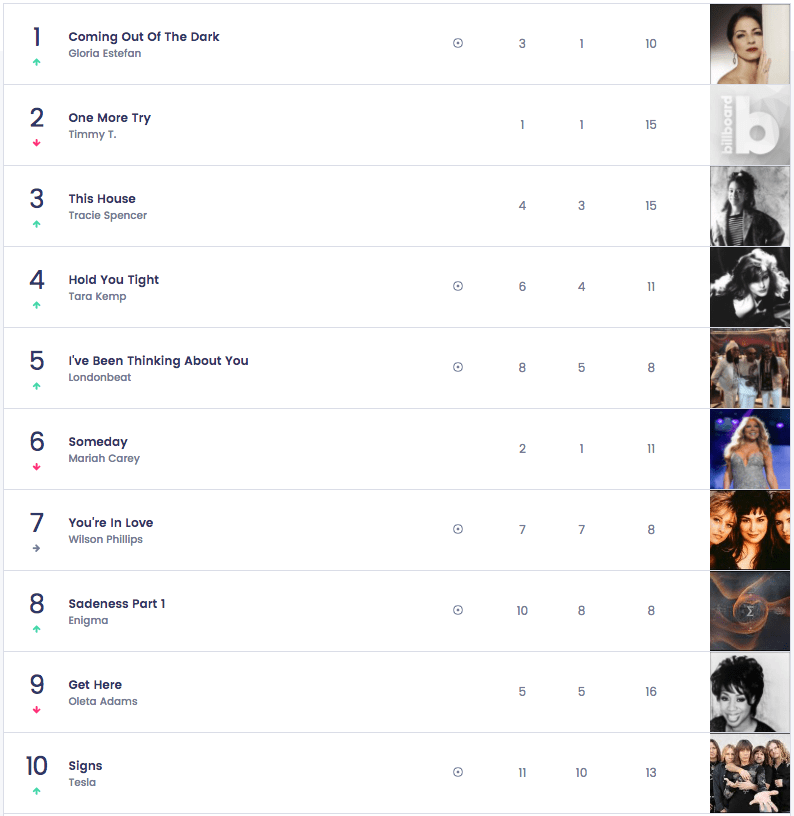Click green up arrow under rank 1
Viewport: 794px width, 816px height.
point(36,62)
